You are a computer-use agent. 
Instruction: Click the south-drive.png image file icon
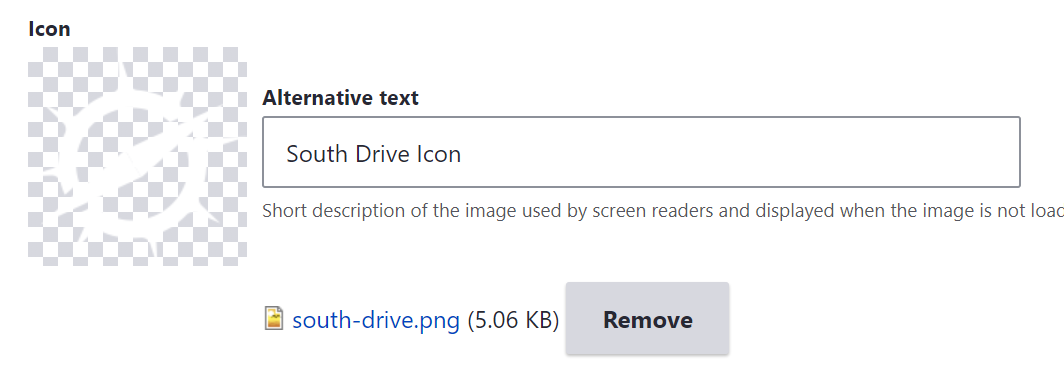tap(273, 318)
